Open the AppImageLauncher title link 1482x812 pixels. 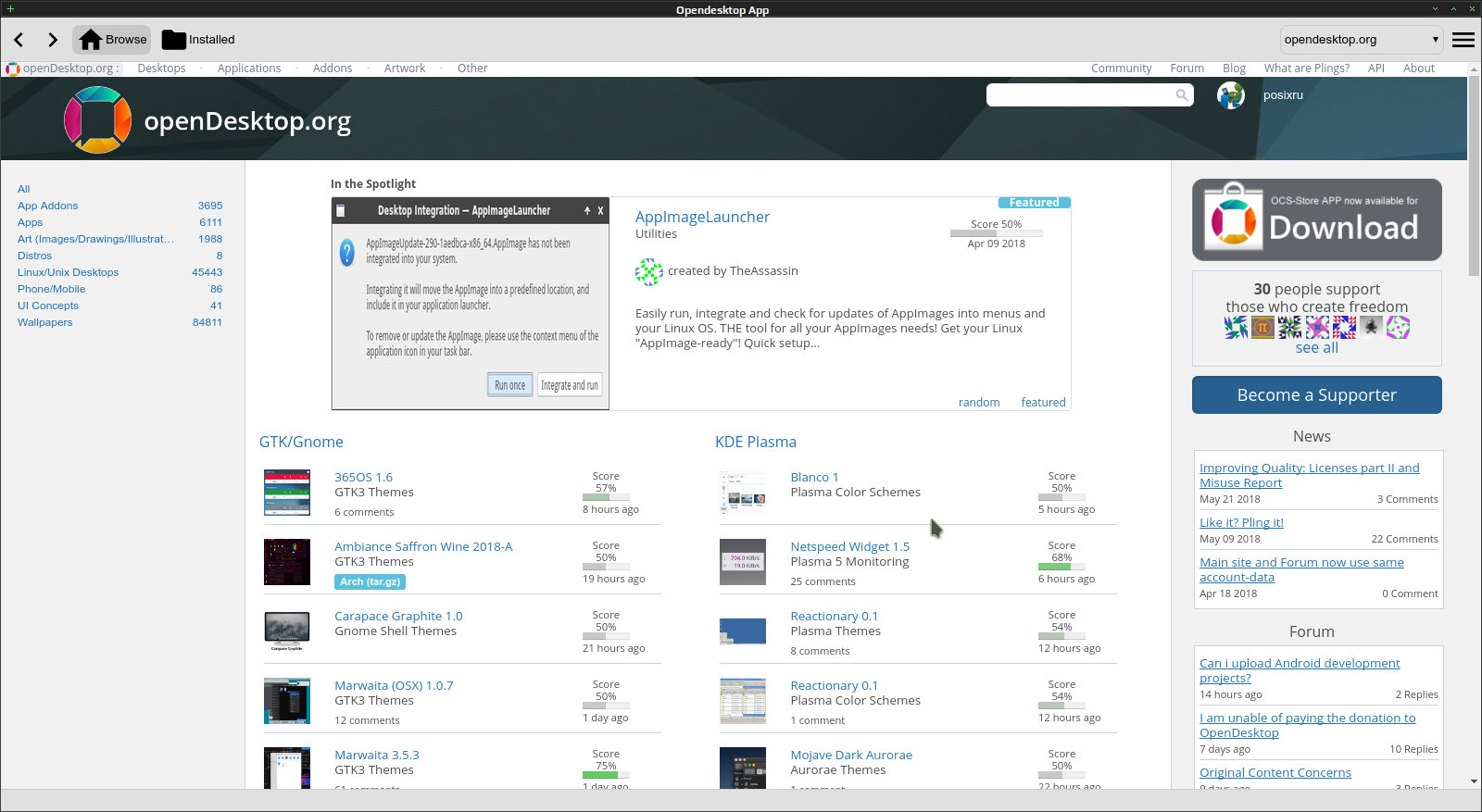[702, 217]
